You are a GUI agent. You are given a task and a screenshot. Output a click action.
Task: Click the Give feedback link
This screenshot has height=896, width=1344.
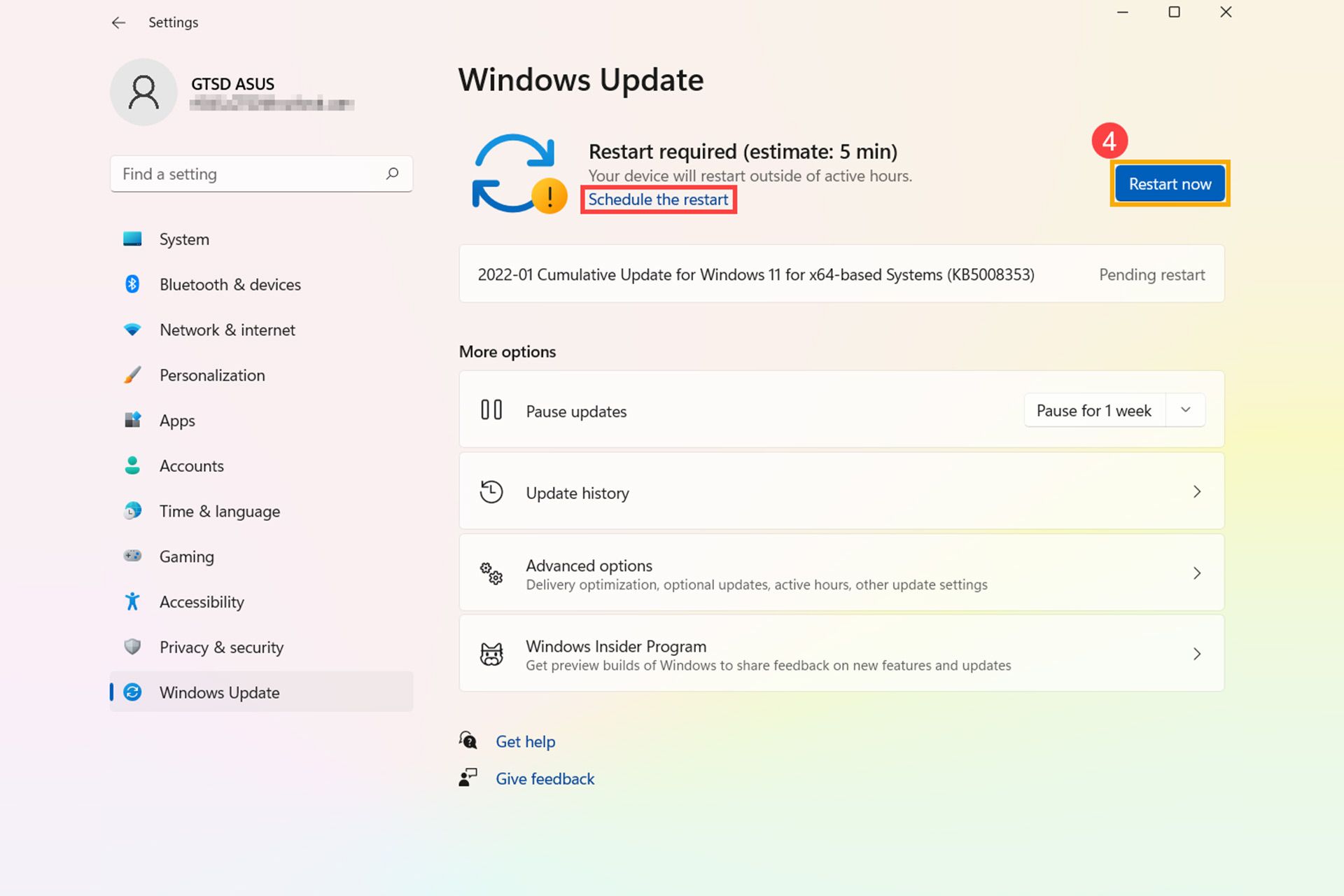coord(545,778)
